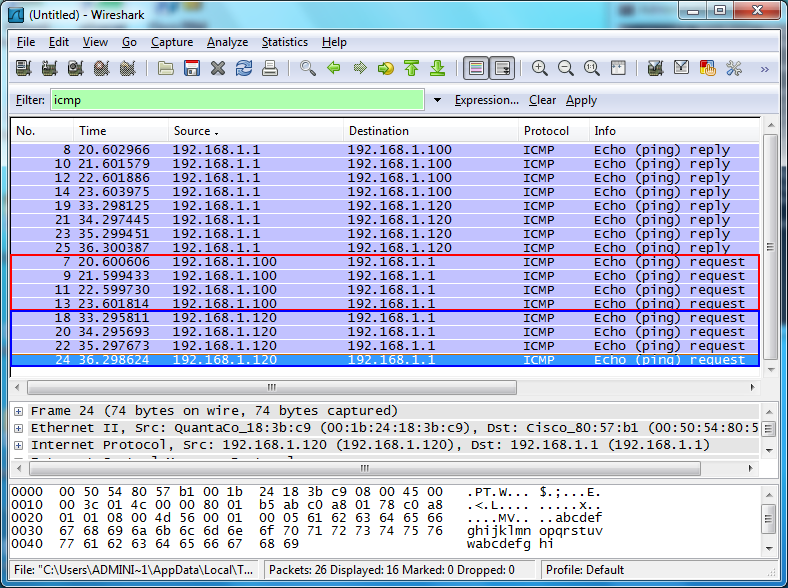
Task: Toggle auto scroll in live capture
Action: click(x=502, y=68)
